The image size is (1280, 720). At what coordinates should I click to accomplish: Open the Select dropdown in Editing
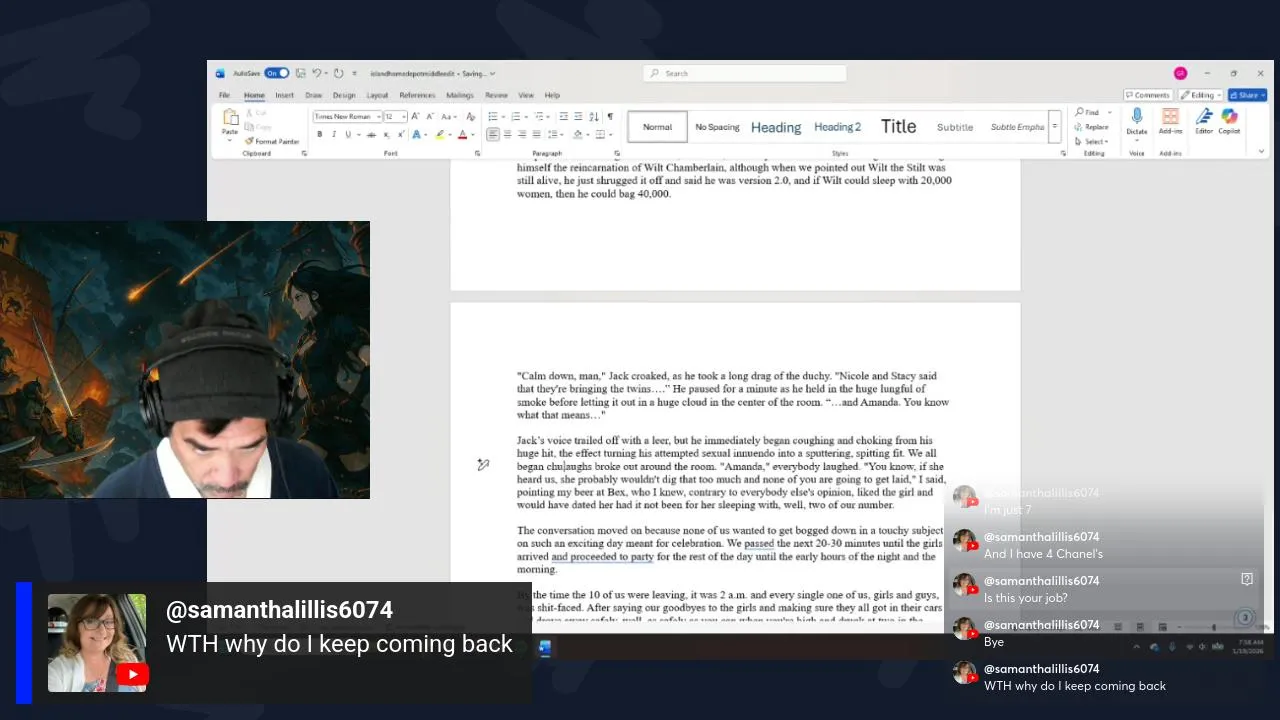point(1091,142)
